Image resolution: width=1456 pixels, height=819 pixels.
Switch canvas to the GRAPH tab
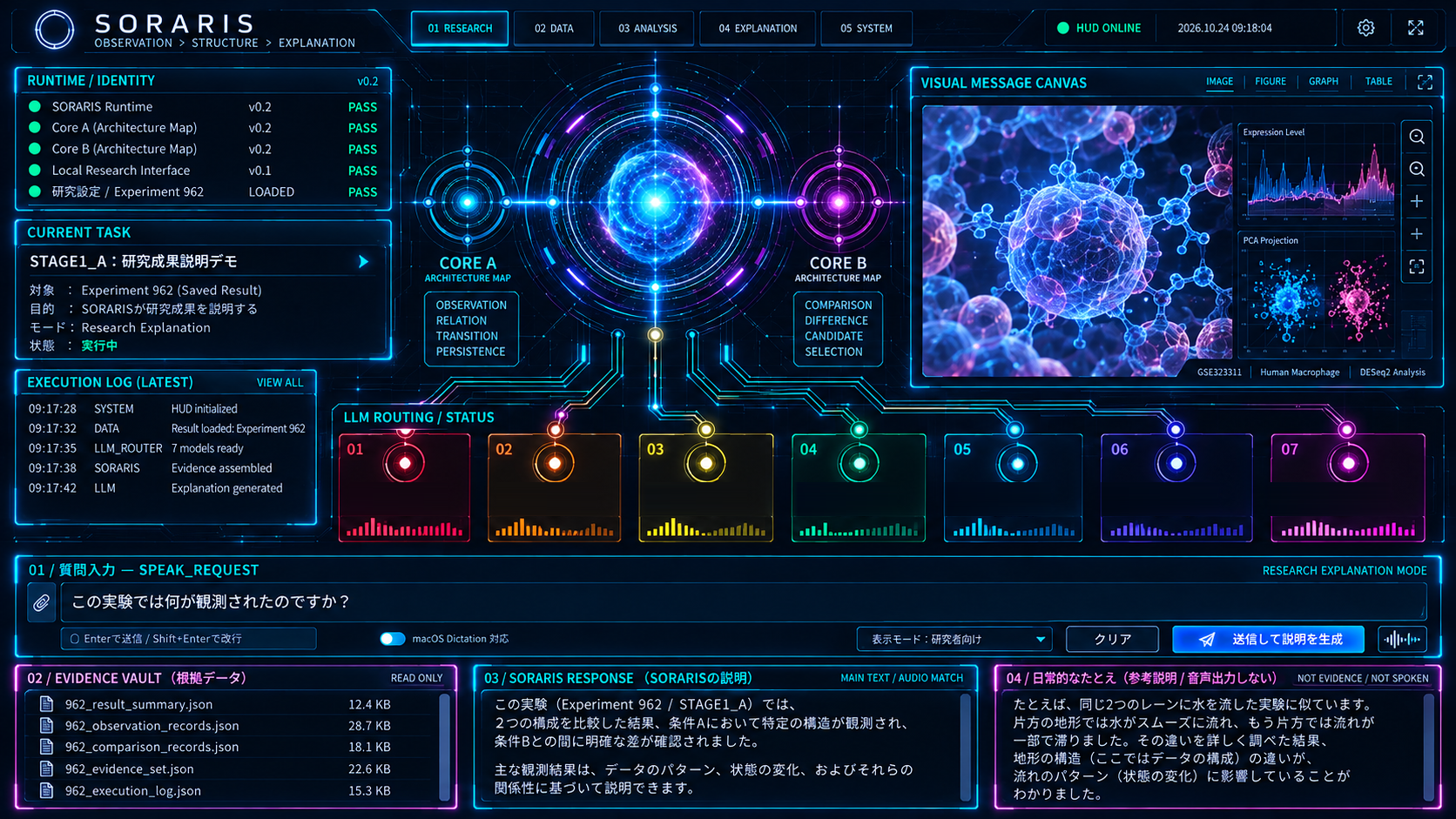pyautogui.click(x=1324, y=82)
